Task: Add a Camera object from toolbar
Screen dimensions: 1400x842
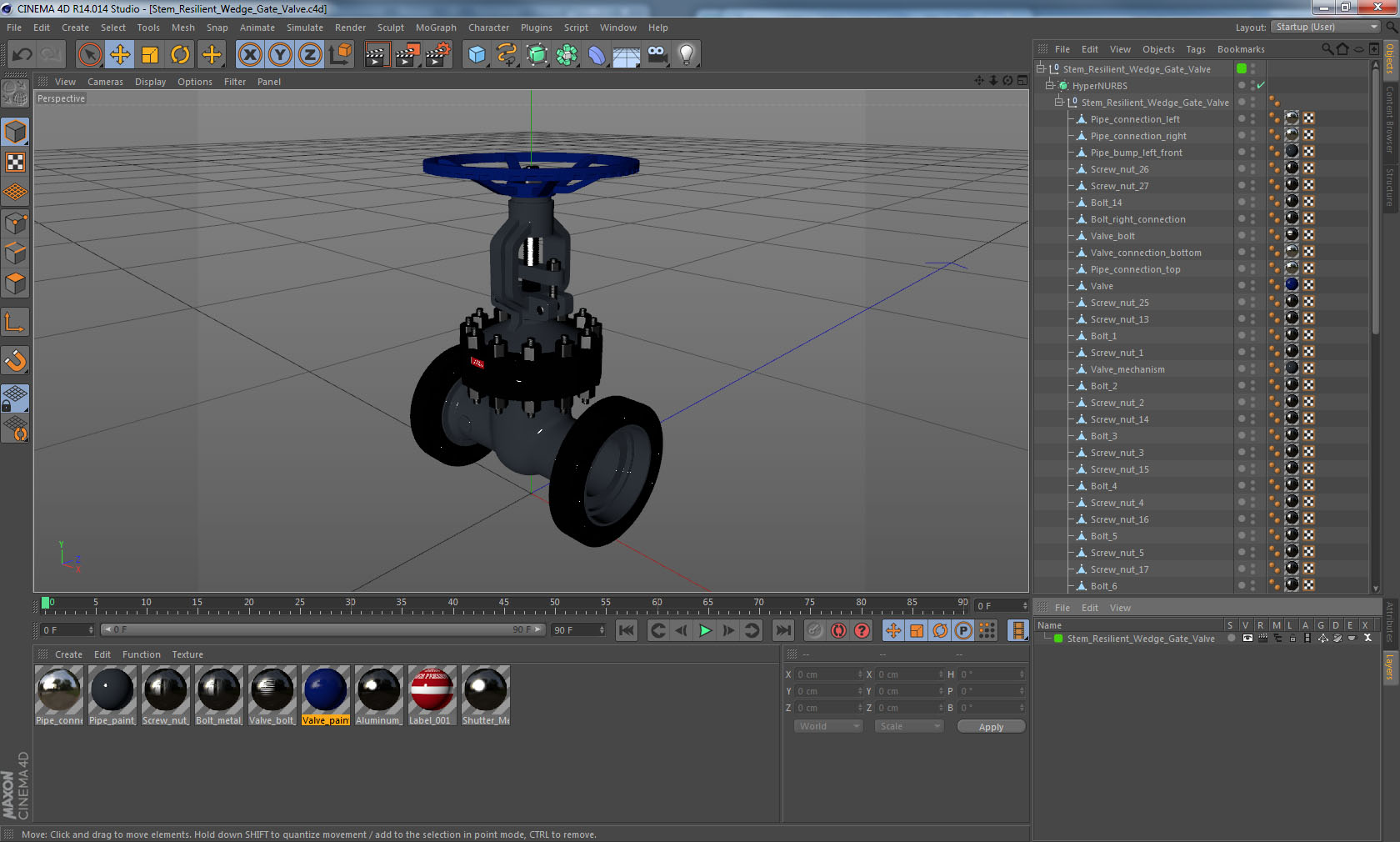Action: pyautogui.click(x=657, y=55)
